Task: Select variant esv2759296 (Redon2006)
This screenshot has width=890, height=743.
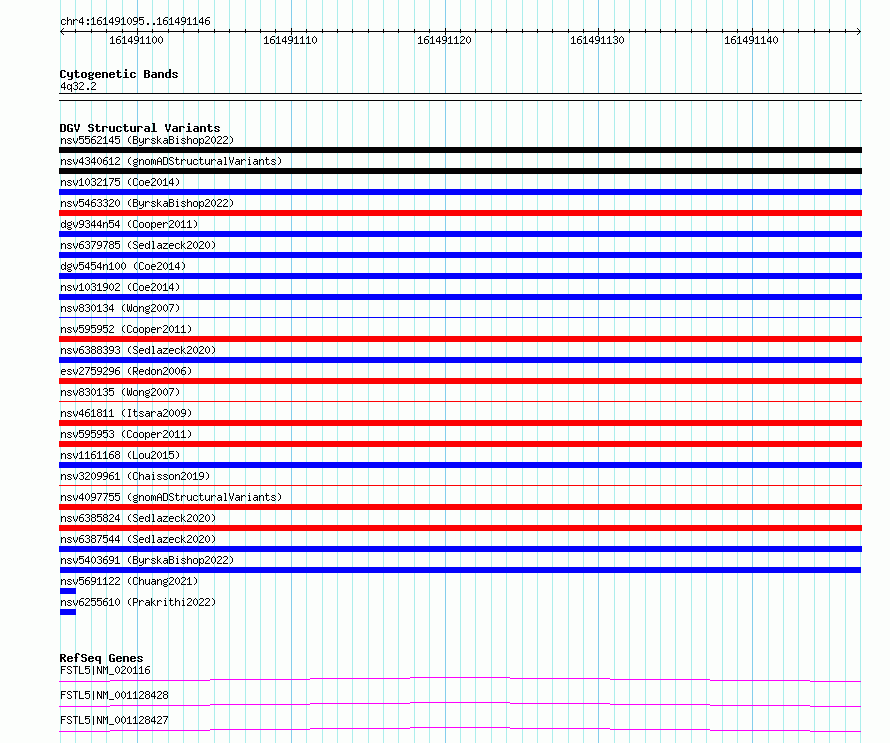Action: pyautogui.click(x=126, y=371)
